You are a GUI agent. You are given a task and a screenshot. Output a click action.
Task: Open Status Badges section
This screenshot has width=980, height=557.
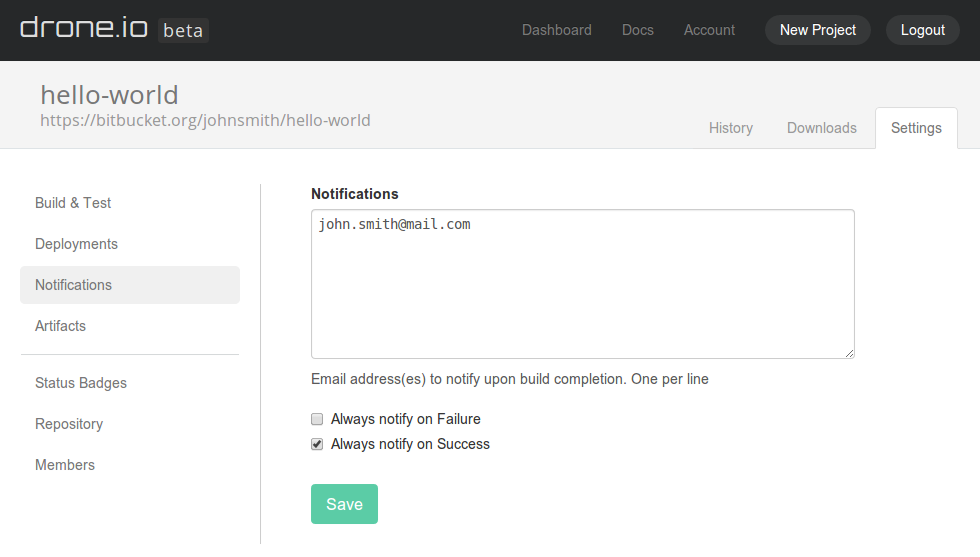(81, 383)
